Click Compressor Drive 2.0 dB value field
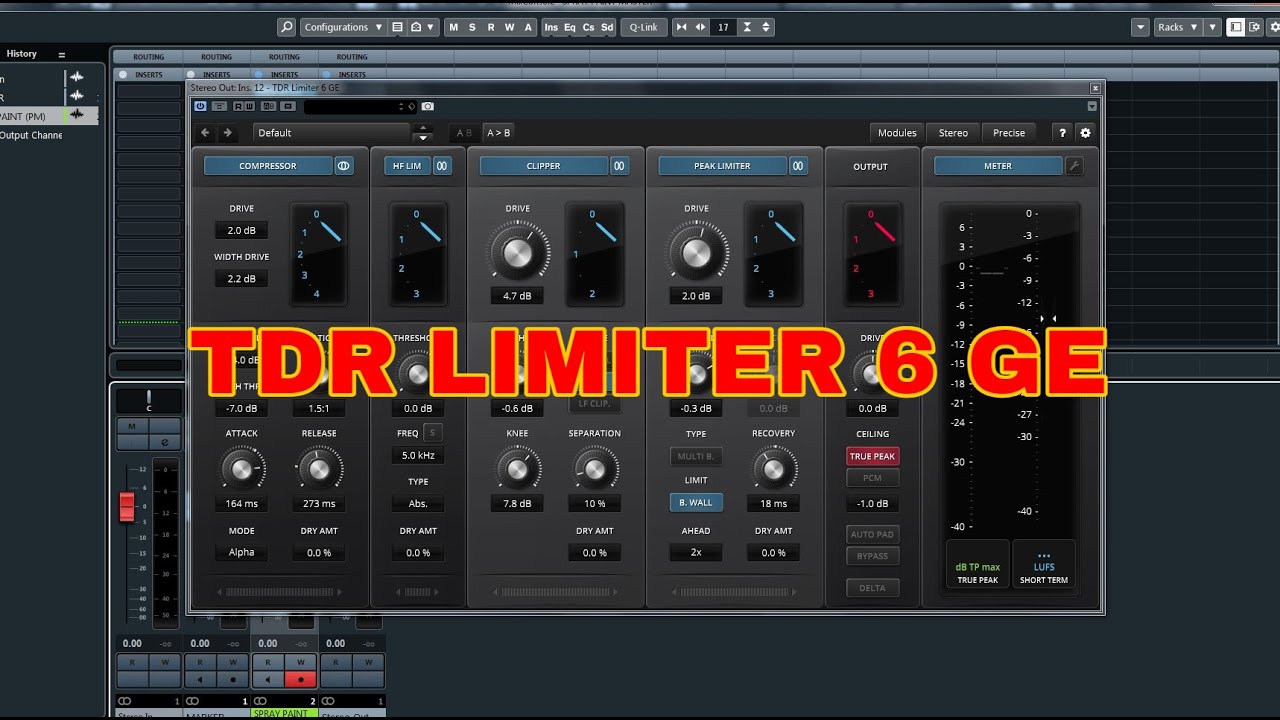 tap(241, 230)
